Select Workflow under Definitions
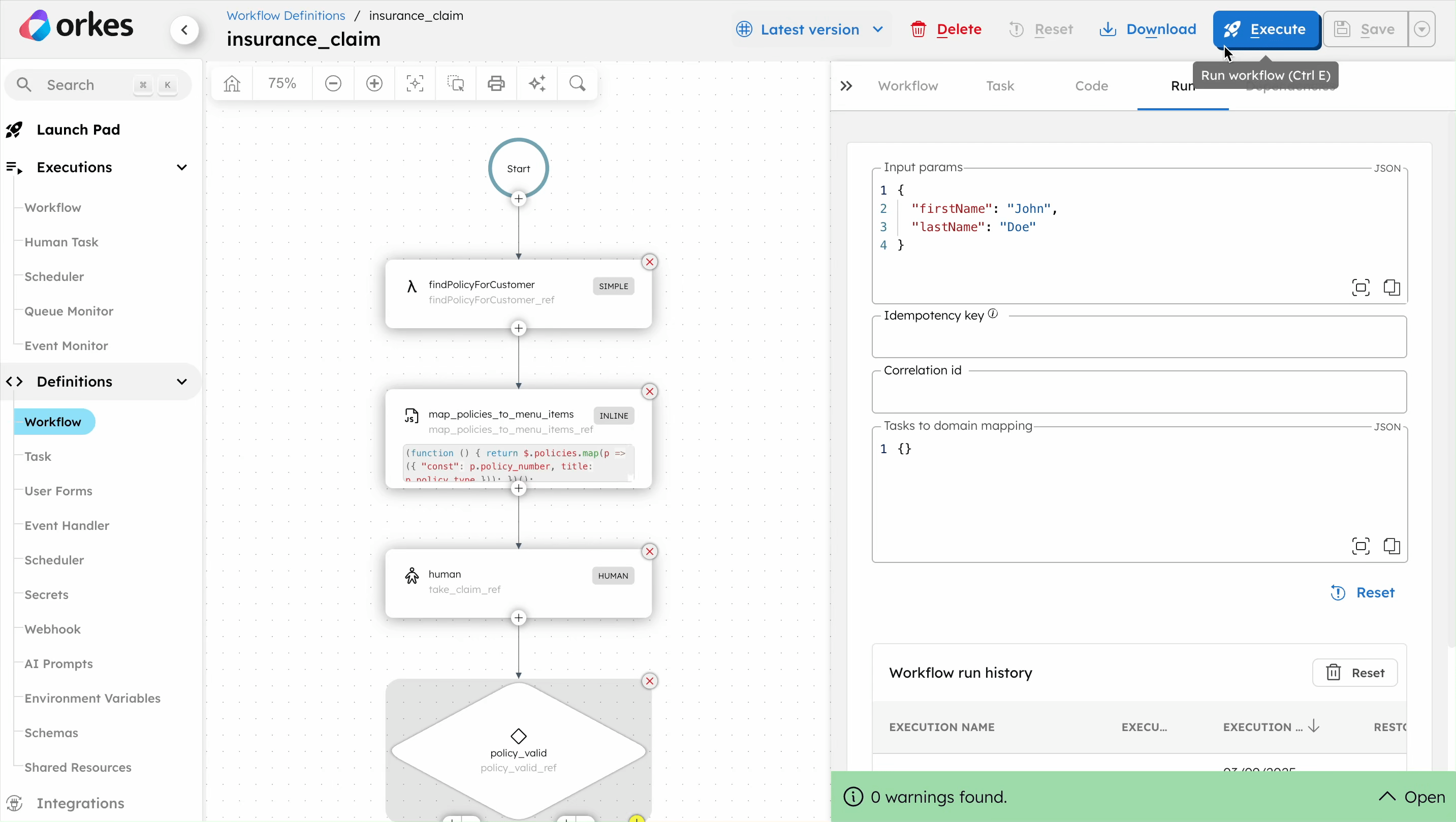This screenshot has height=822, width=1456. tap(54, 422)
